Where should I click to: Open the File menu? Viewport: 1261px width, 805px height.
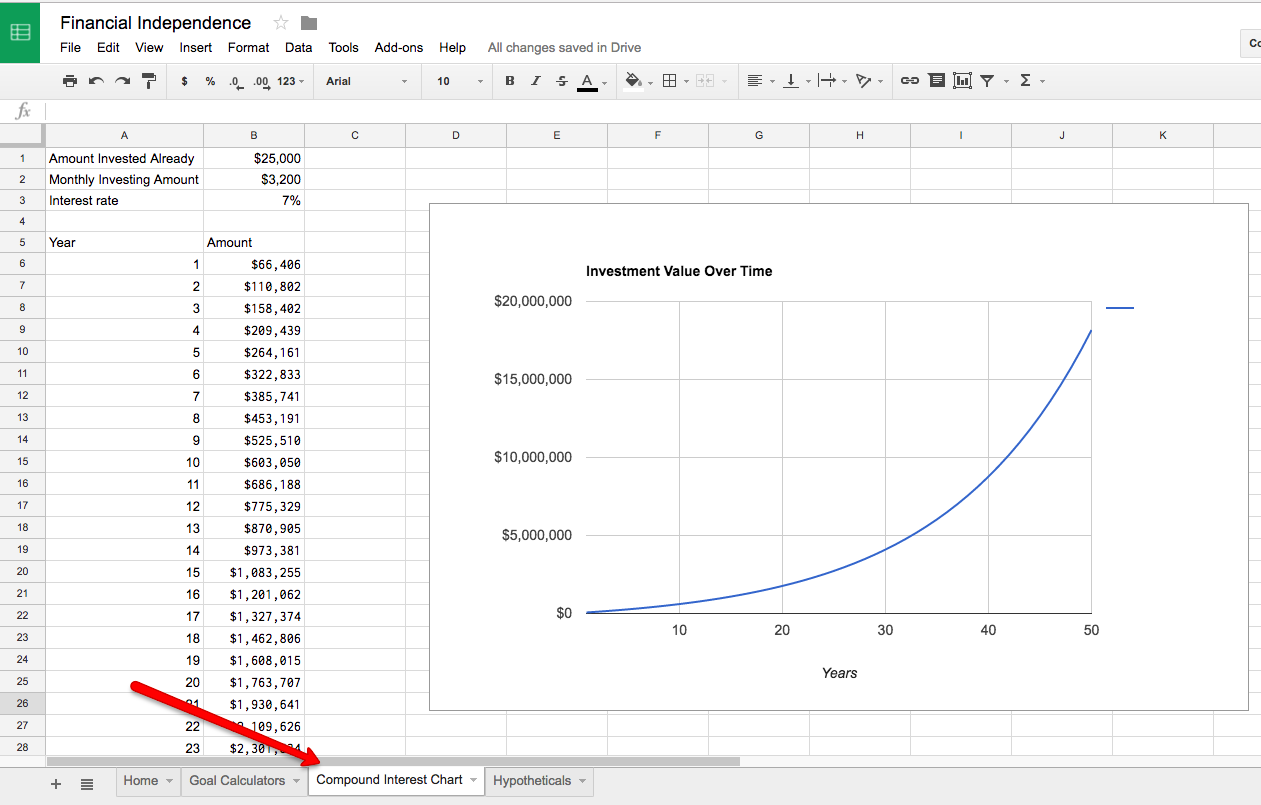pyautogui.click(x=70, y=47)
